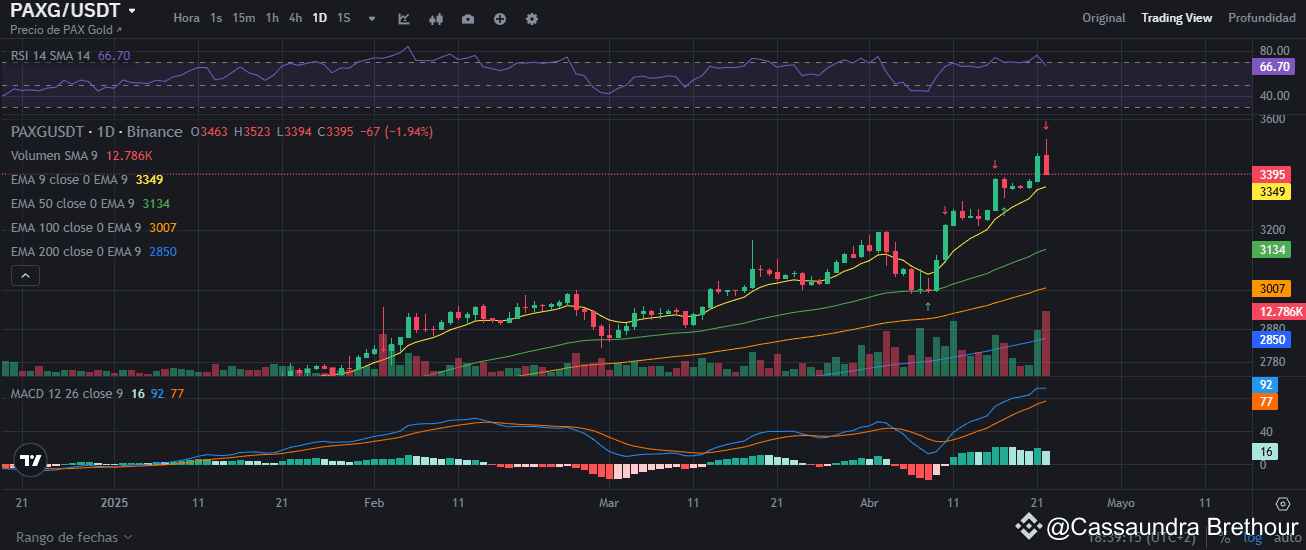Click the green 3134 EMA price label
The image size is (1306, 550).
click(1272, 249)
